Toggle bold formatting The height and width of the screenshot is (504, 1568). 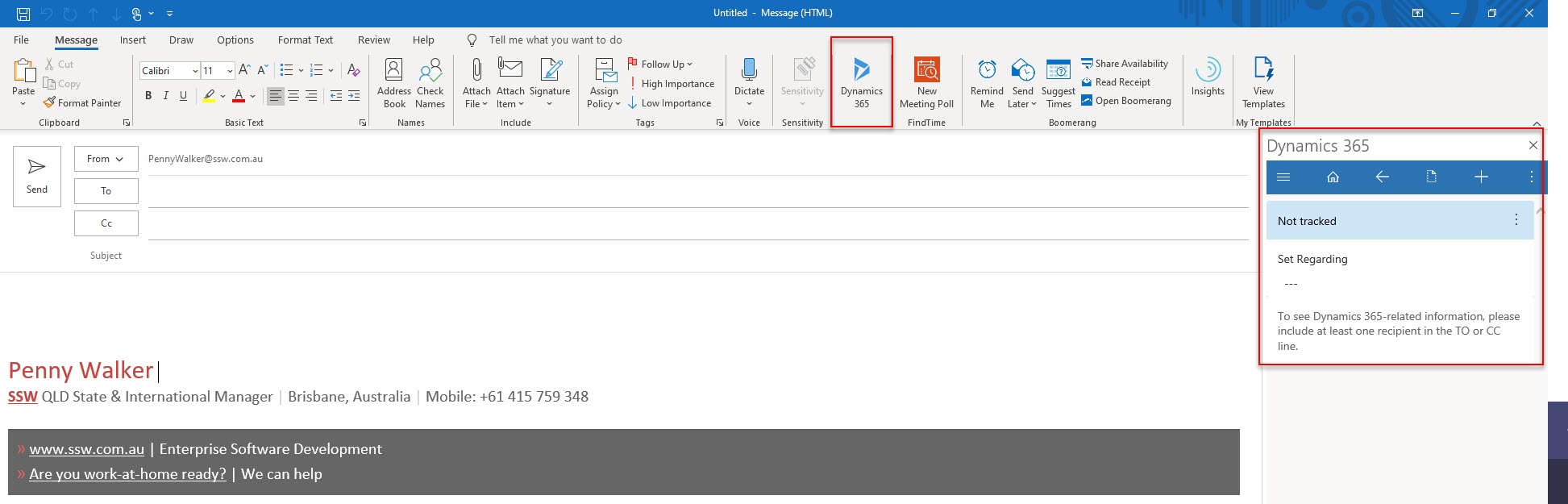point(148,96)
